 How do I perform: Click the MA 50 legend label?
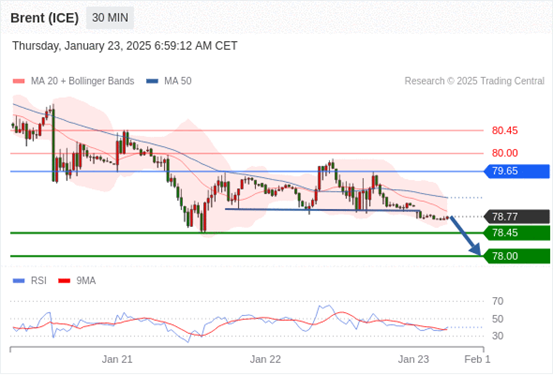click(178, 81)
